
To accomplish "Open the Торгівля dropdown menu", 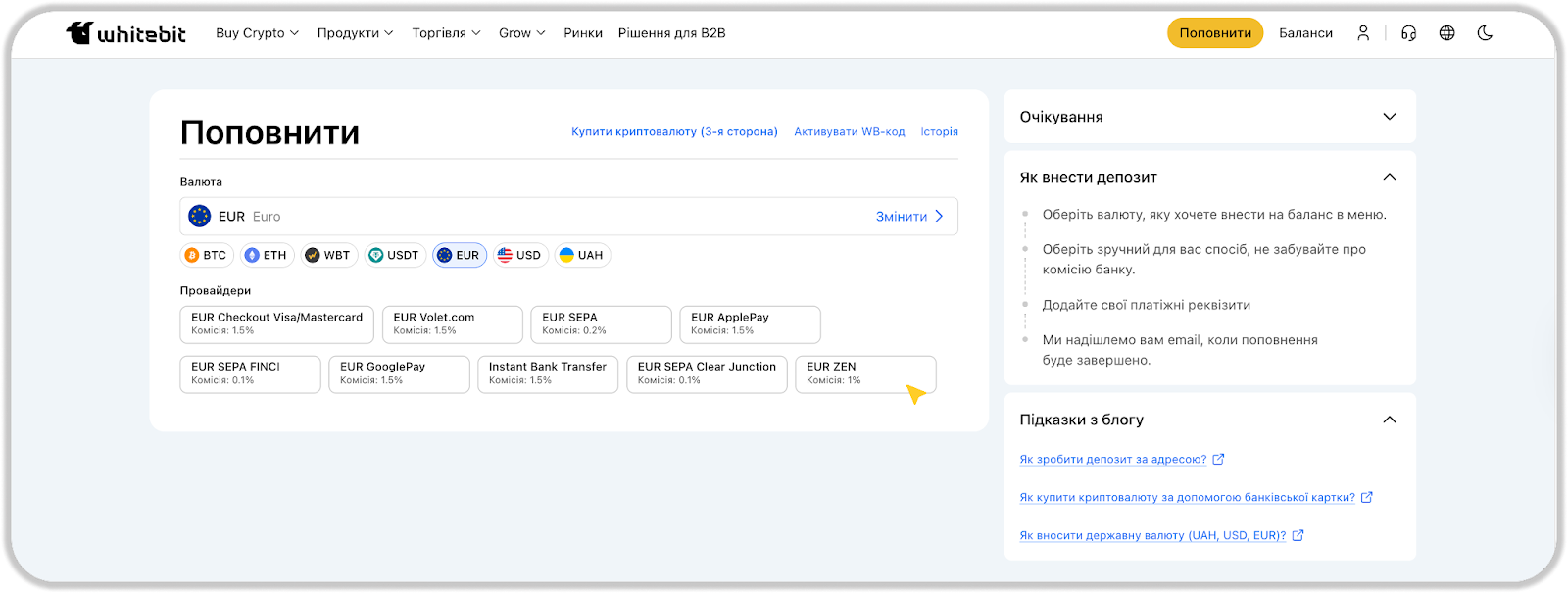I will click(446, 33).
